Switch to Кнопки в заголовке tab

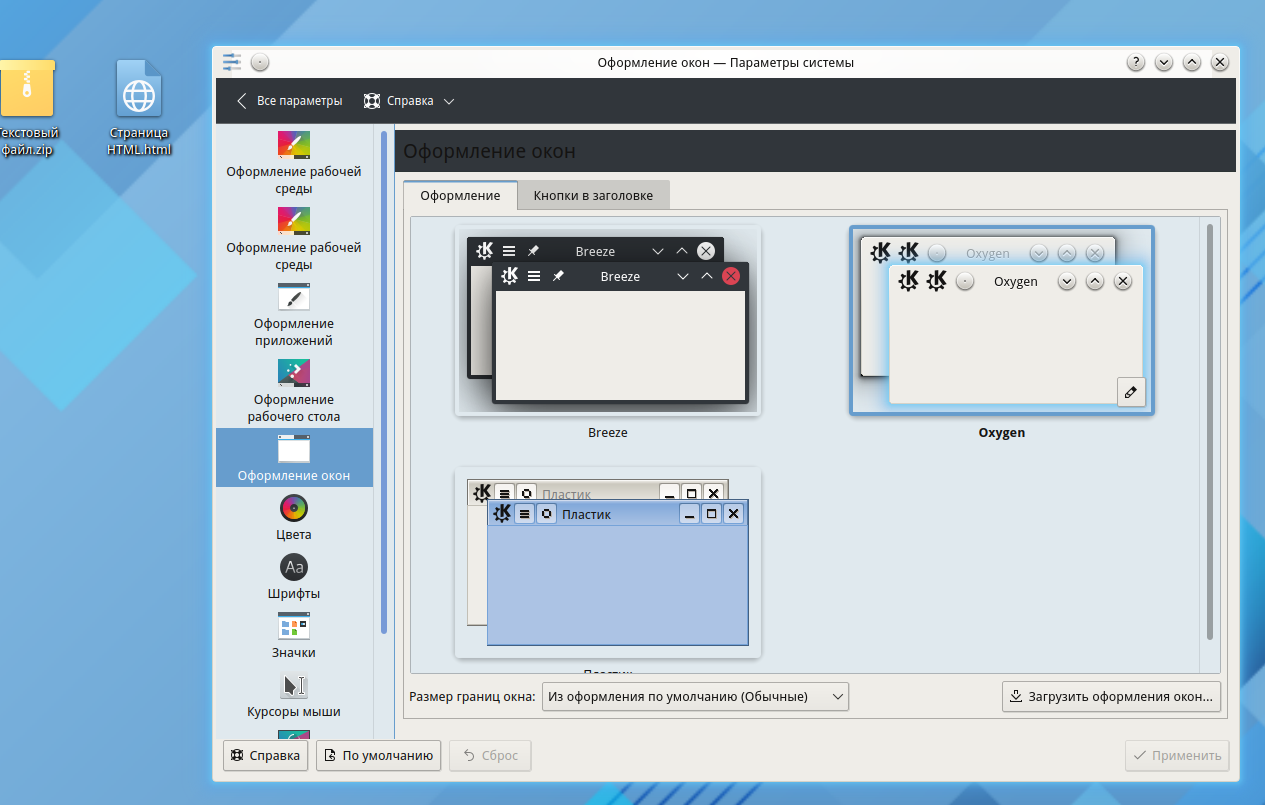593,195
